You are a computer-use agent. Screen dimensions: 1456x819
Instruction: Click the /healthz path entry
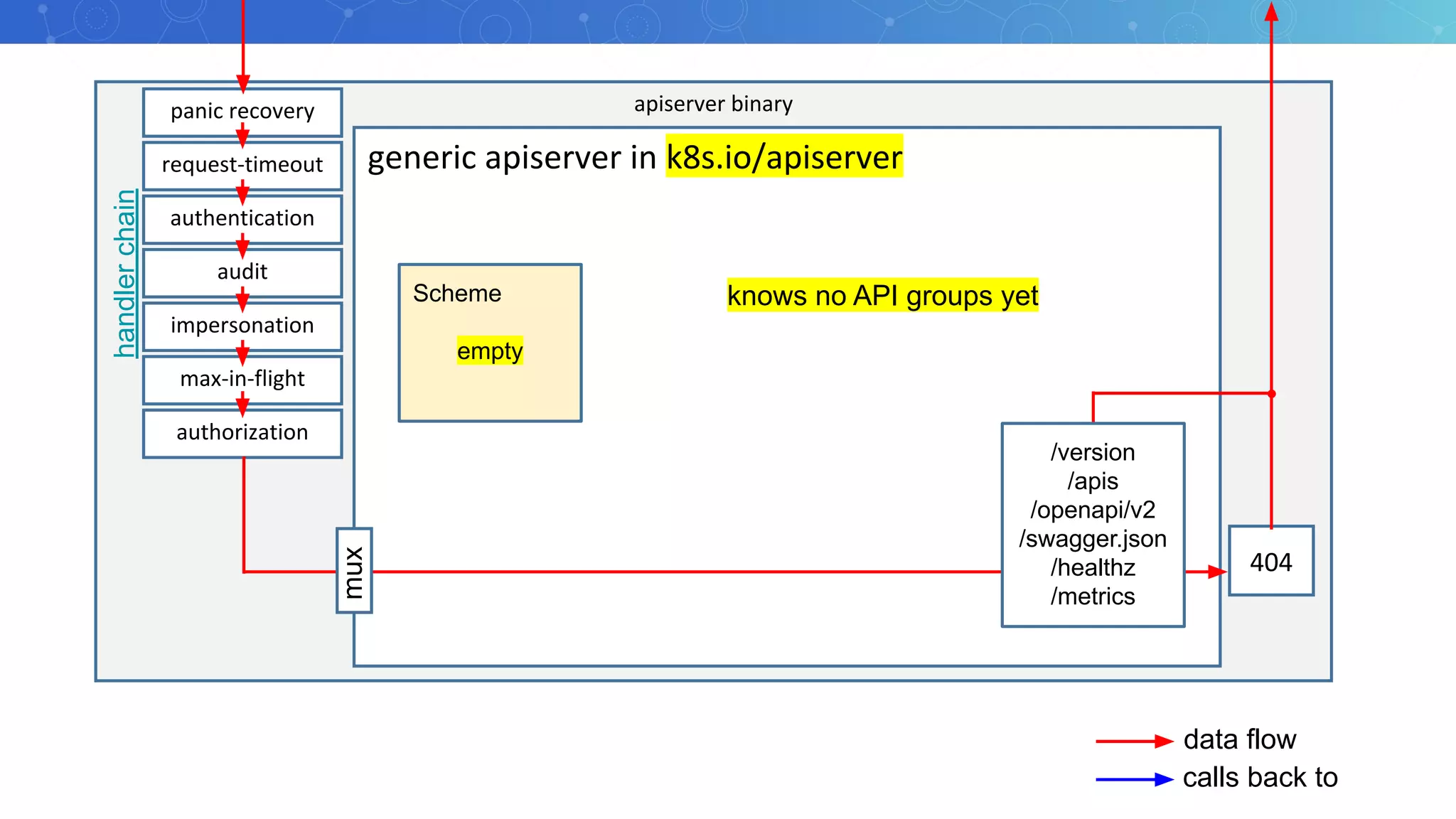(1093, 567)
